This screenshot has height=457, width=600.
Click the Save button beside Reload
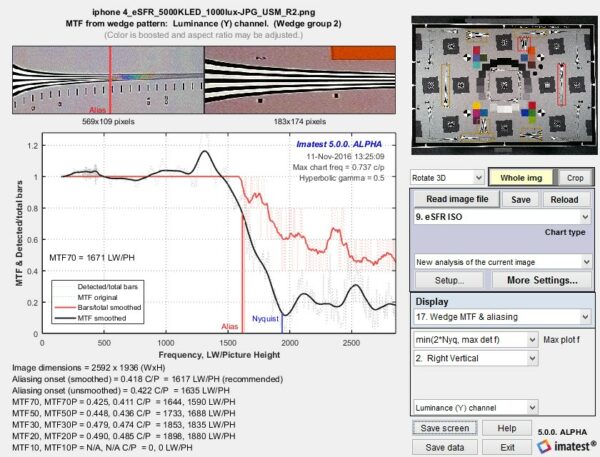522,199
